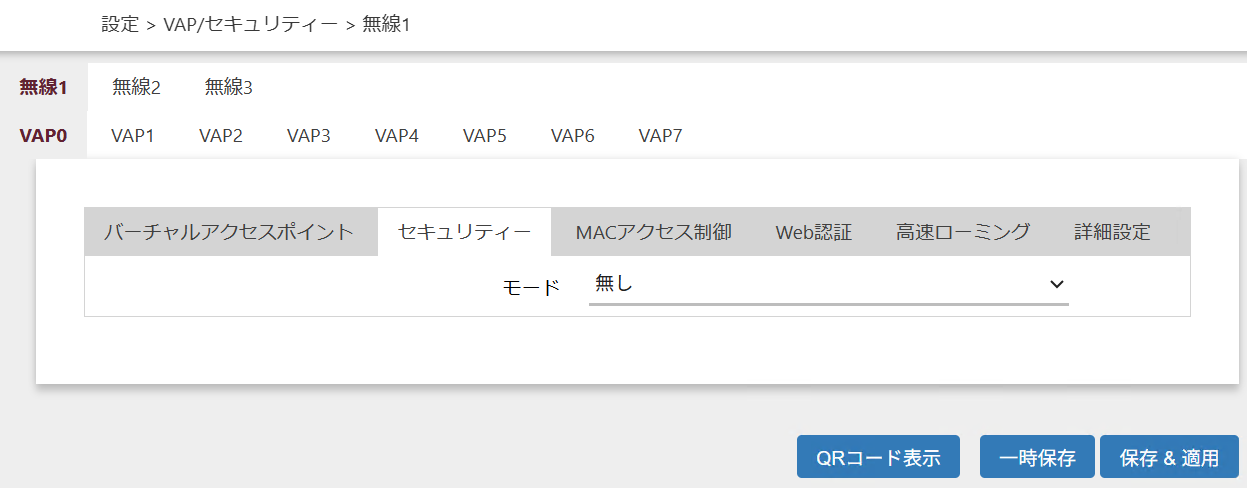Click the QRコード表示 button
Image resolution: width=1247 pixels, height=488 pixels.
coord(879,458)
